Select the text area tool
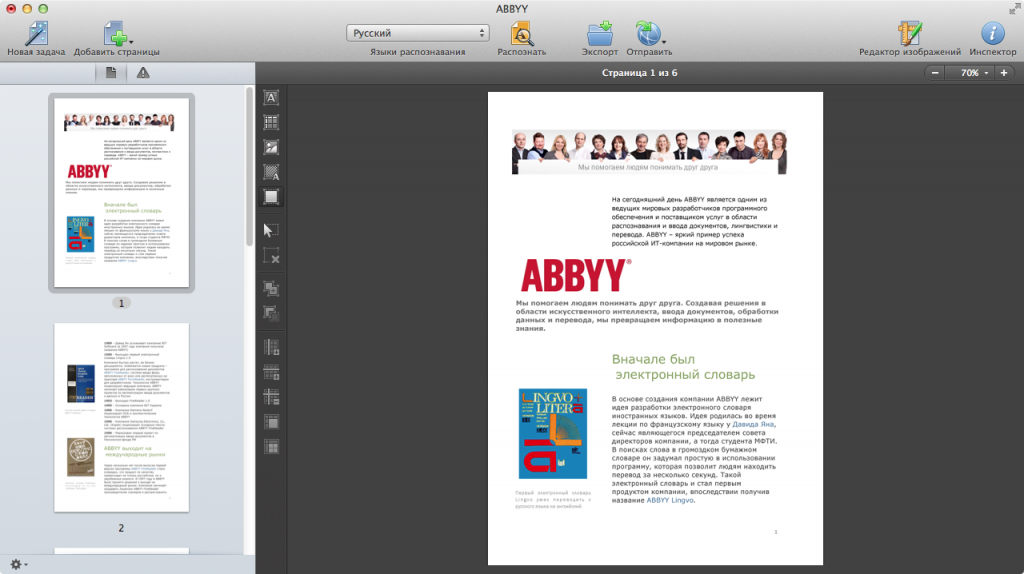The width and height of the screenshot is (1024, 574). tap(271, 98)
